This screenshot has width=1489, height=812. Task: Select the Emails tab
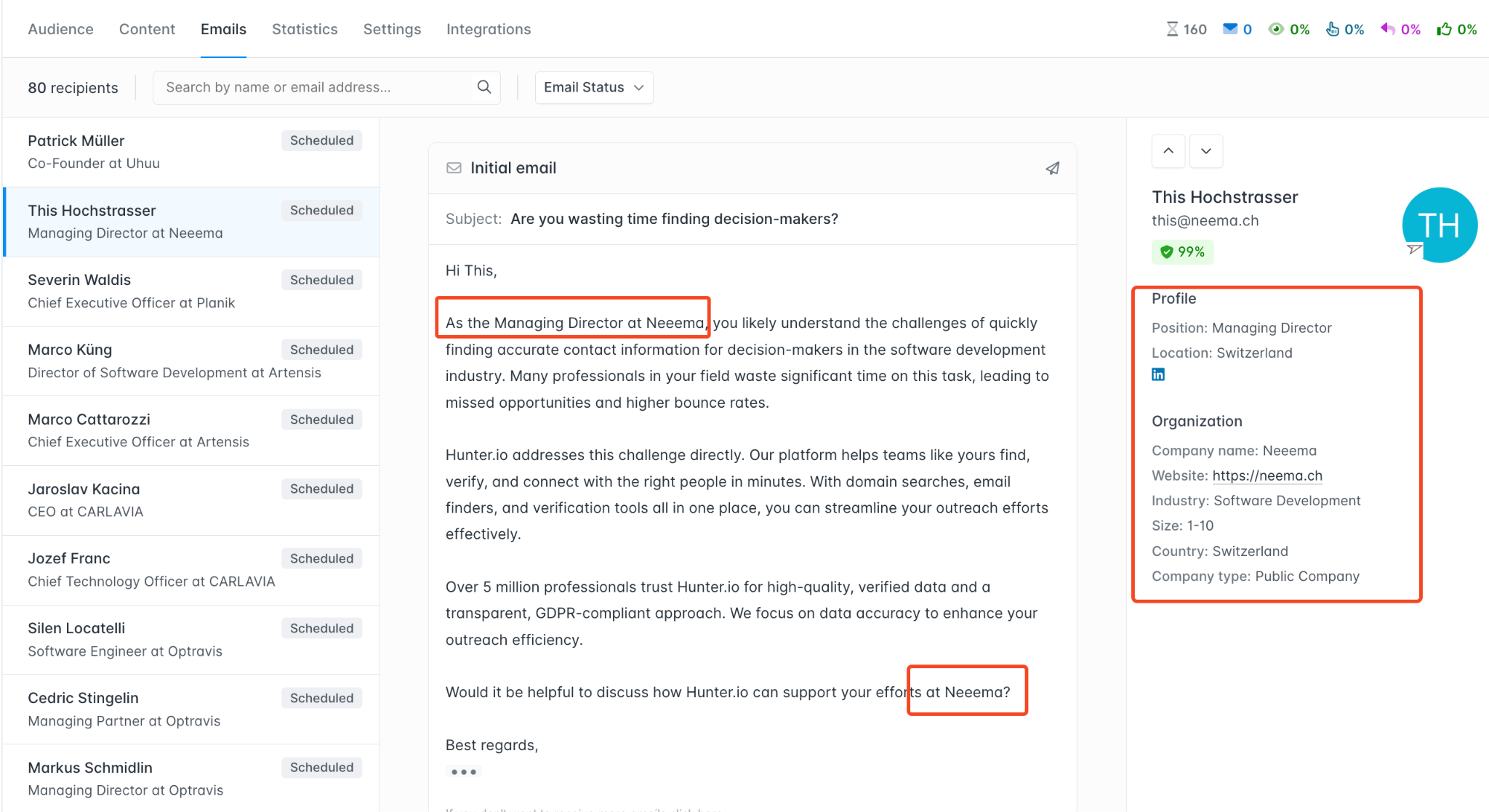(223, 29)
